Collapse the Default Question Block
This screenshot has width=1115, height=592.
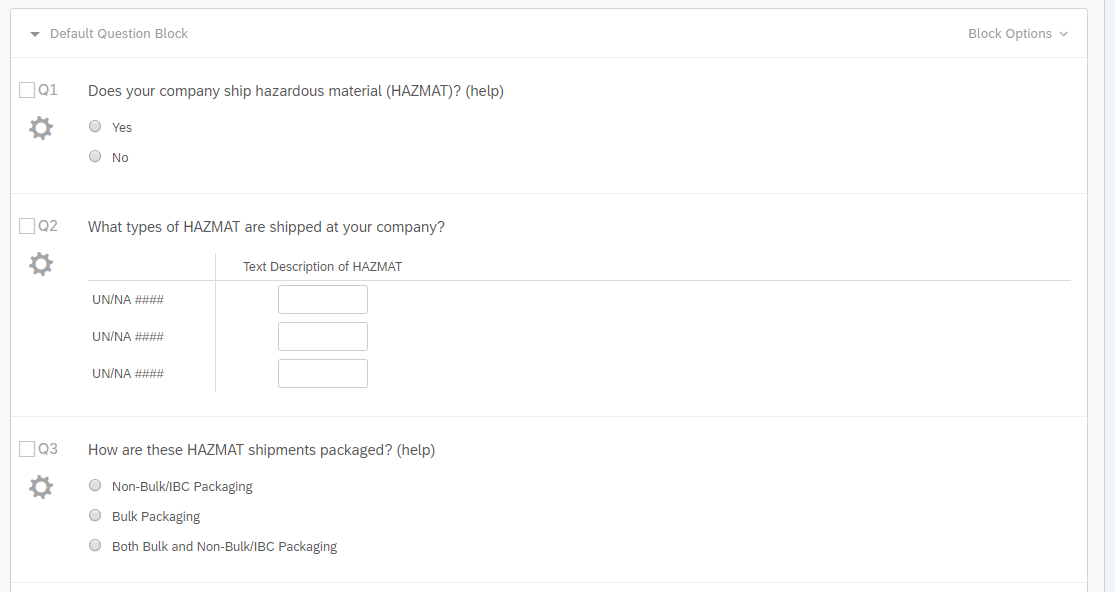(35, 34)
